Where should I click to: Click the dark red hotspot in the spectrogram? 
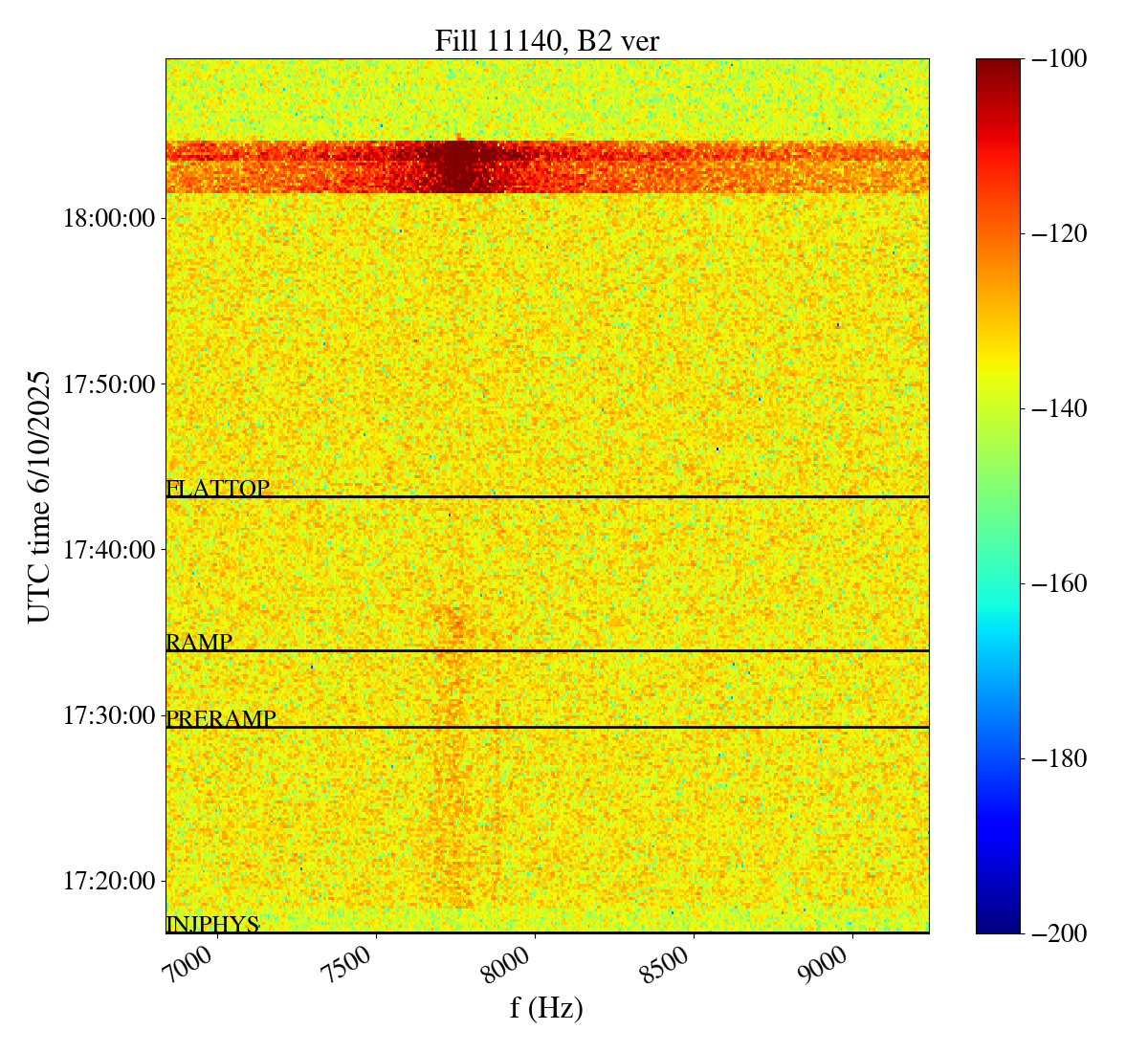click(x=457, y=168)
